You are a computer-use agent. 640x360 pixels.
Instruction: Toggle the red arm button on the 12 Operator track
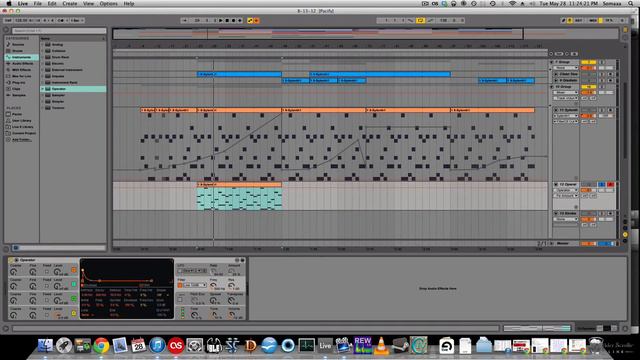[610, 185]
